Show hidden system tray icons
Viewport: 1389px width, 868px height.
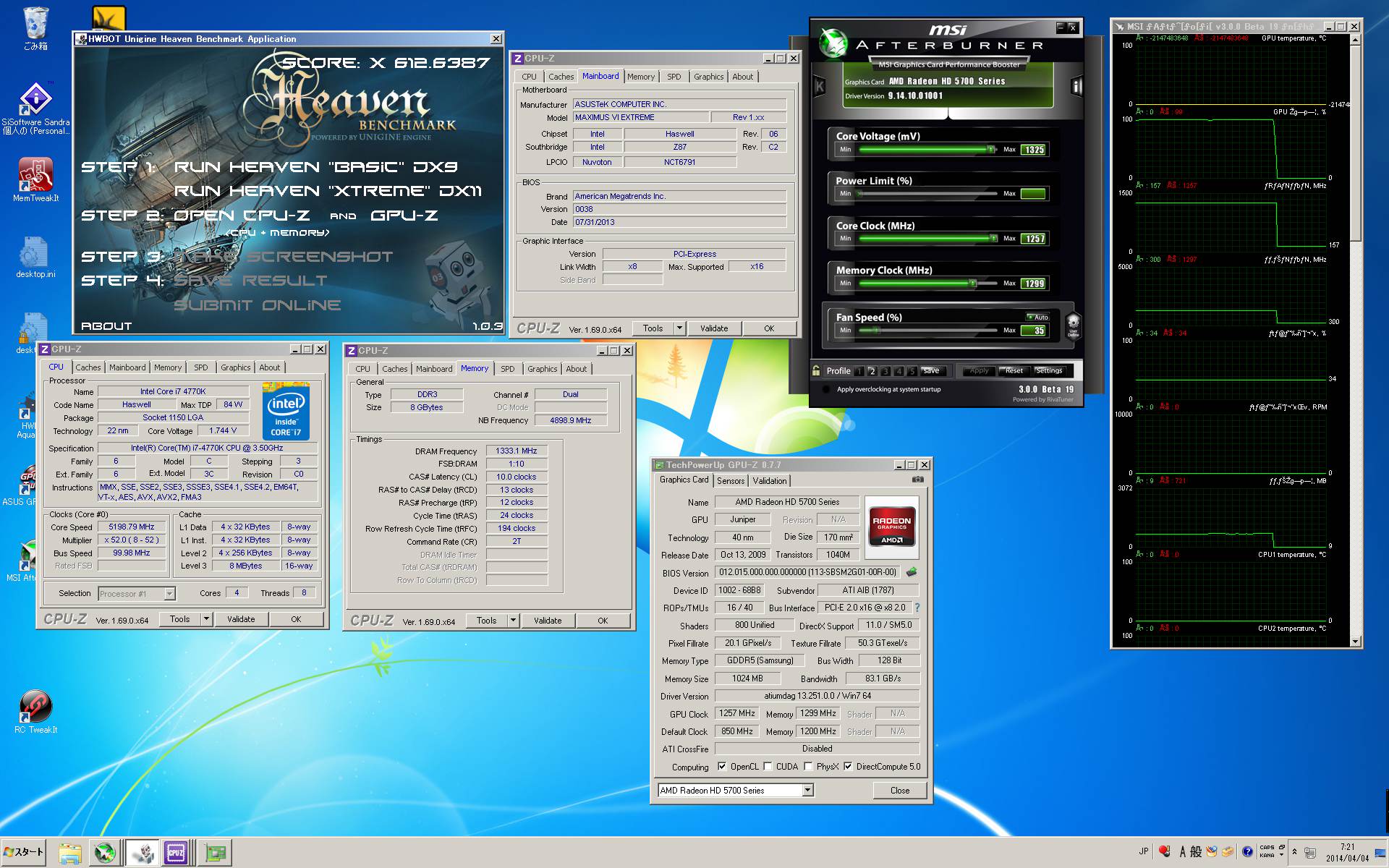point(1294,852)
